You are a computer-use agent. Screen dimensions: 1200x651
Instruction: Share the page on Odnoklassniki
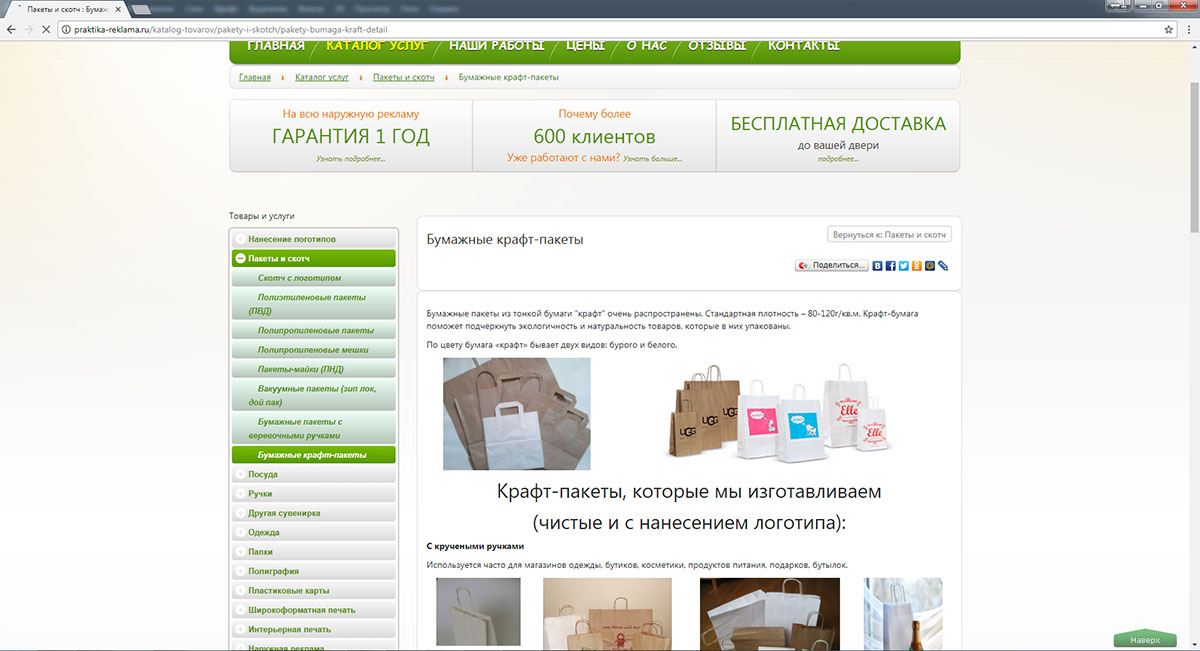tap(917, 266)
